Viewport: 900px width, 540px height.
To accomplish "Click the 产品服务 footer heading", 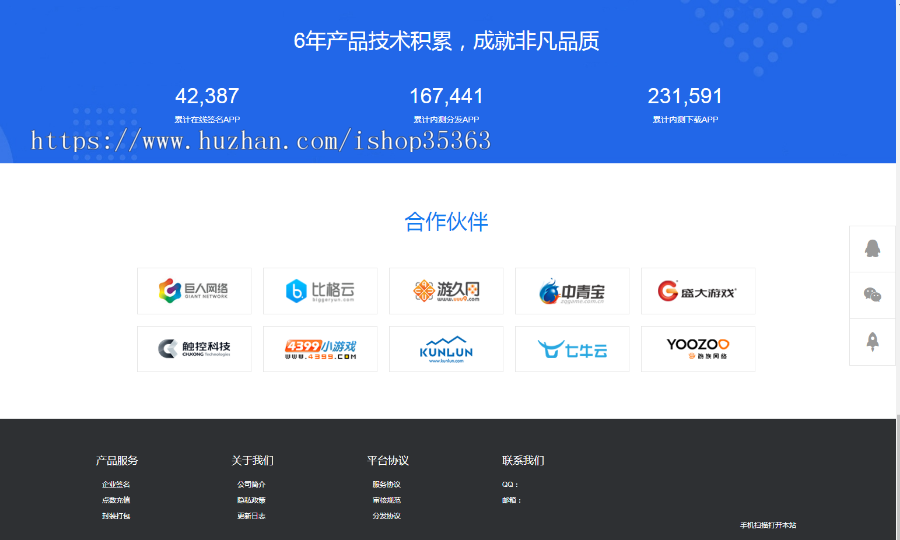I will 117,460.
